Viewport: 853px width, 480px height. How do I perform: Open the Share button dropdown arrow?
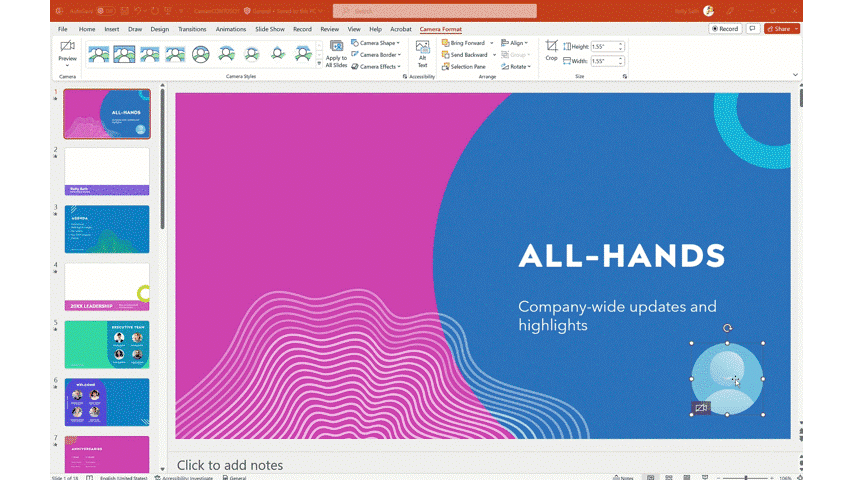pos(796,29)
